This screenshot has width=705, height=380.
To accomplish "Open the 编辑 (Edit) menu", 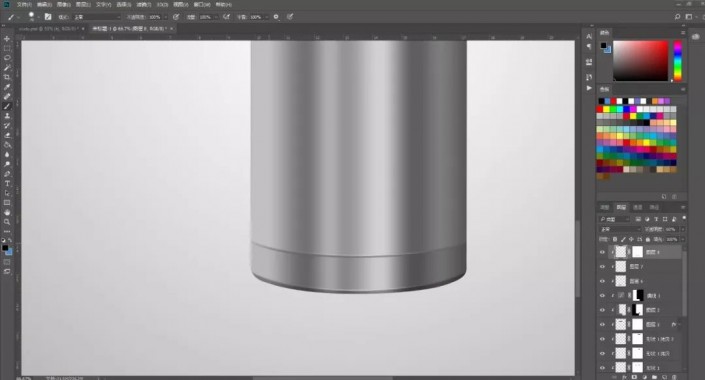I will (x=44, y=4).
